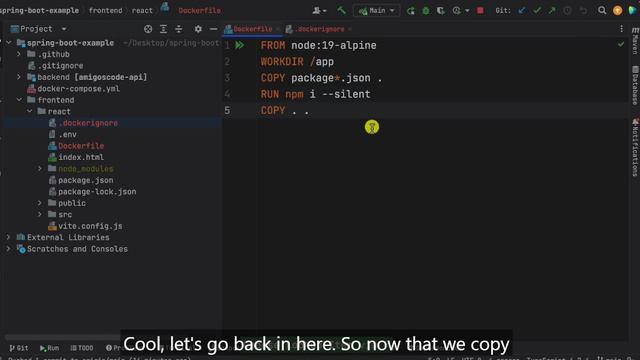Viewport: 640px width, 360px height.
Task: Open the Notifications side tool window
Action: [635, 147]
